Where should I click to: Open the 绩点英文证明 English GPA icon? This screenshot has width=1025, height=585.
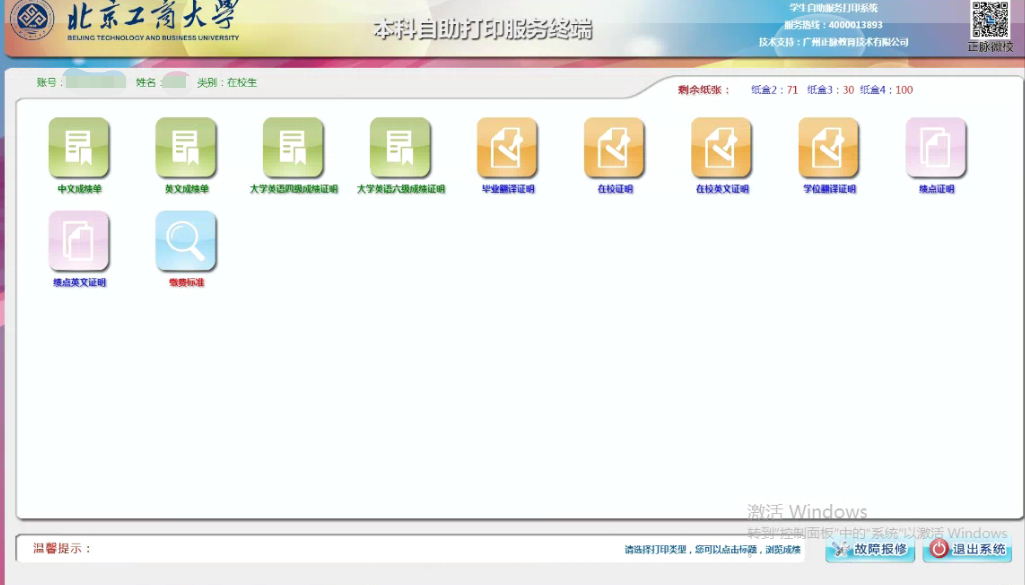pos(79,241)
